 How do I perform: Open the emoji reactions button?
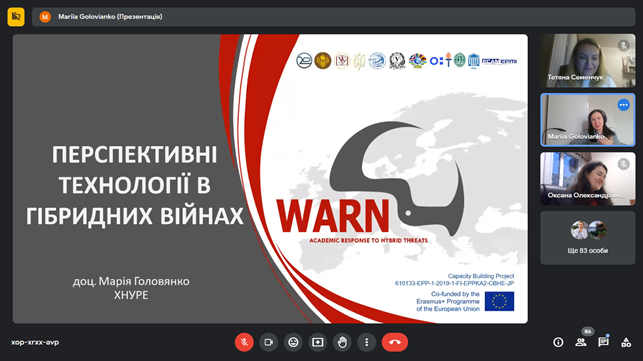point(293,342)
